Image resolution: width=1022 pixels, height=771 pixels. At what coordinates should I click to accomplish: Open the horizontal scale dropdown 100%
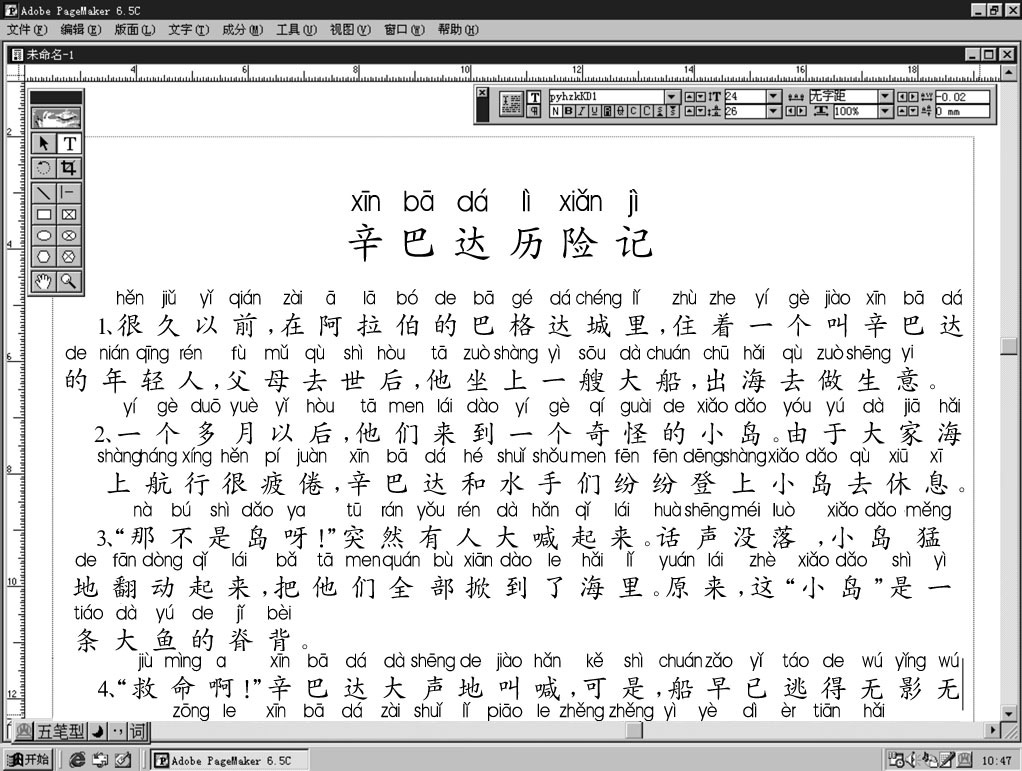pyautogui.click(x=885, y=111)
